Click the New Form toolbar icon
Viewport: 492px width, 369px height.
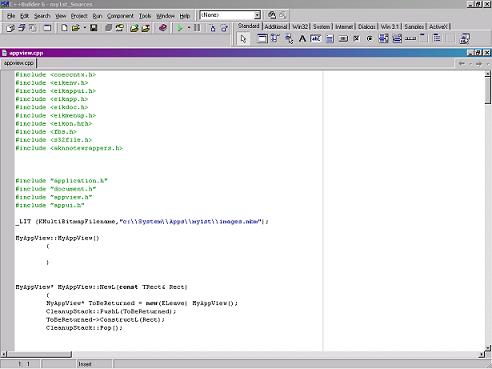coord(47,28)
